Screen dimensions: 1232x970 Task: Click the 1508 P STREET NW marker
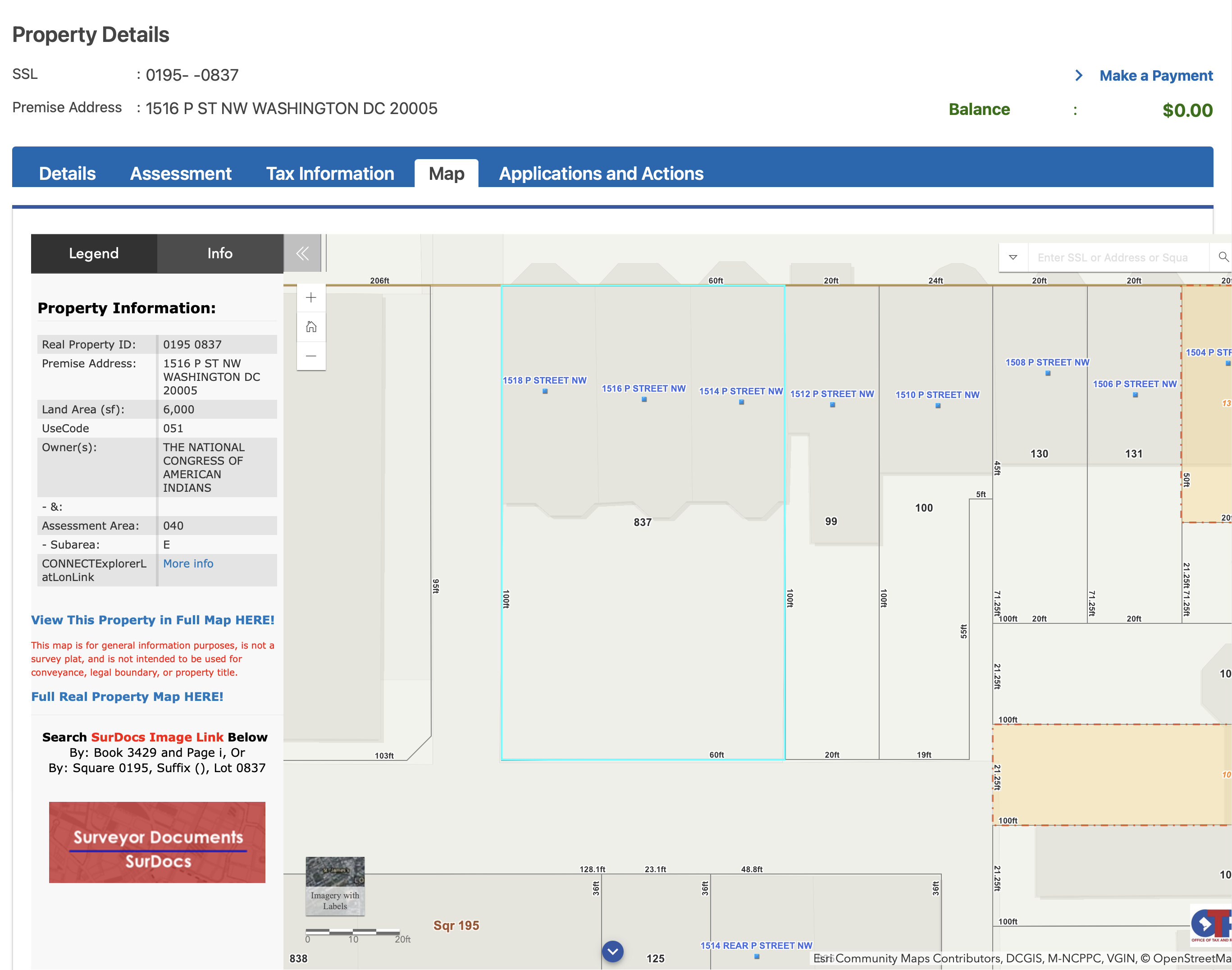point(1048,373)
